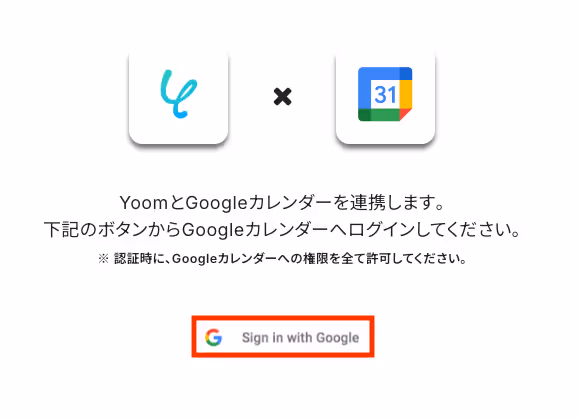This screenshot has width=578, height=418.
Task: Click the Google Calendar icon
Action: click(385, 94)
